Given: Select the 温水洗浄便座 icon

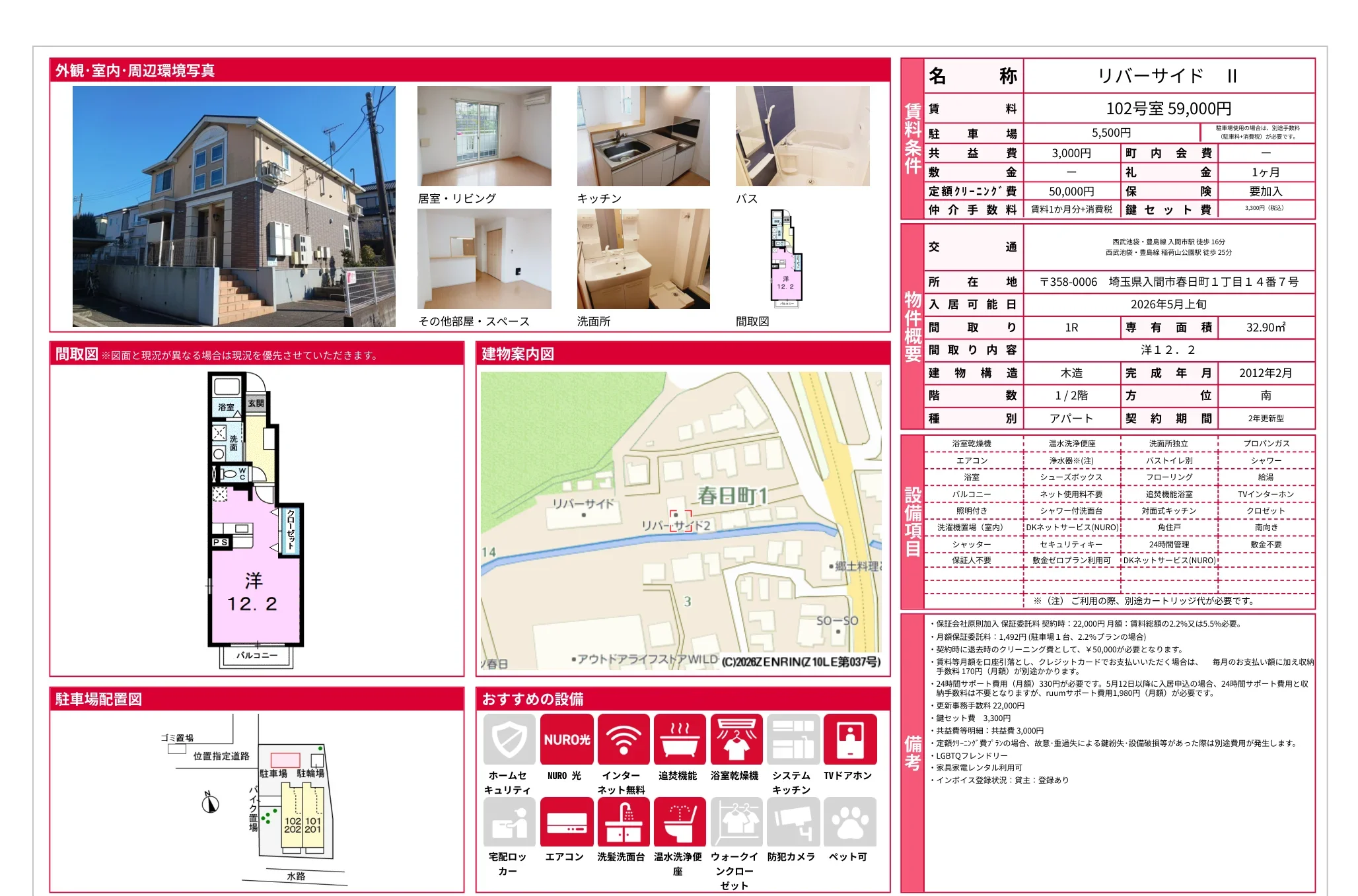Looking at the screenshot, I should point(678,823).
